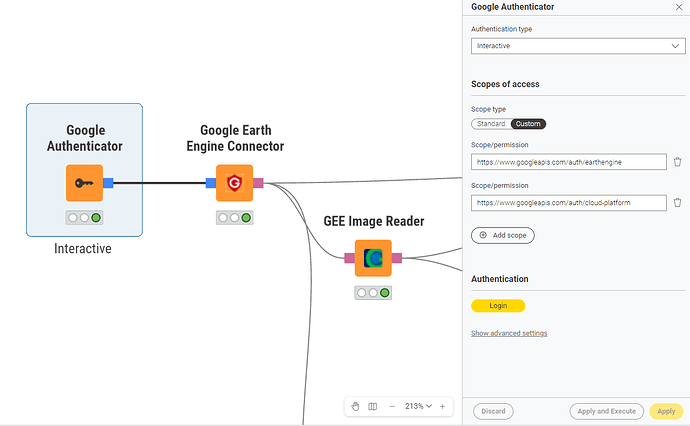Show advanced settings
690x426 pixels.
pyautogui.click(x=509, y=333)
